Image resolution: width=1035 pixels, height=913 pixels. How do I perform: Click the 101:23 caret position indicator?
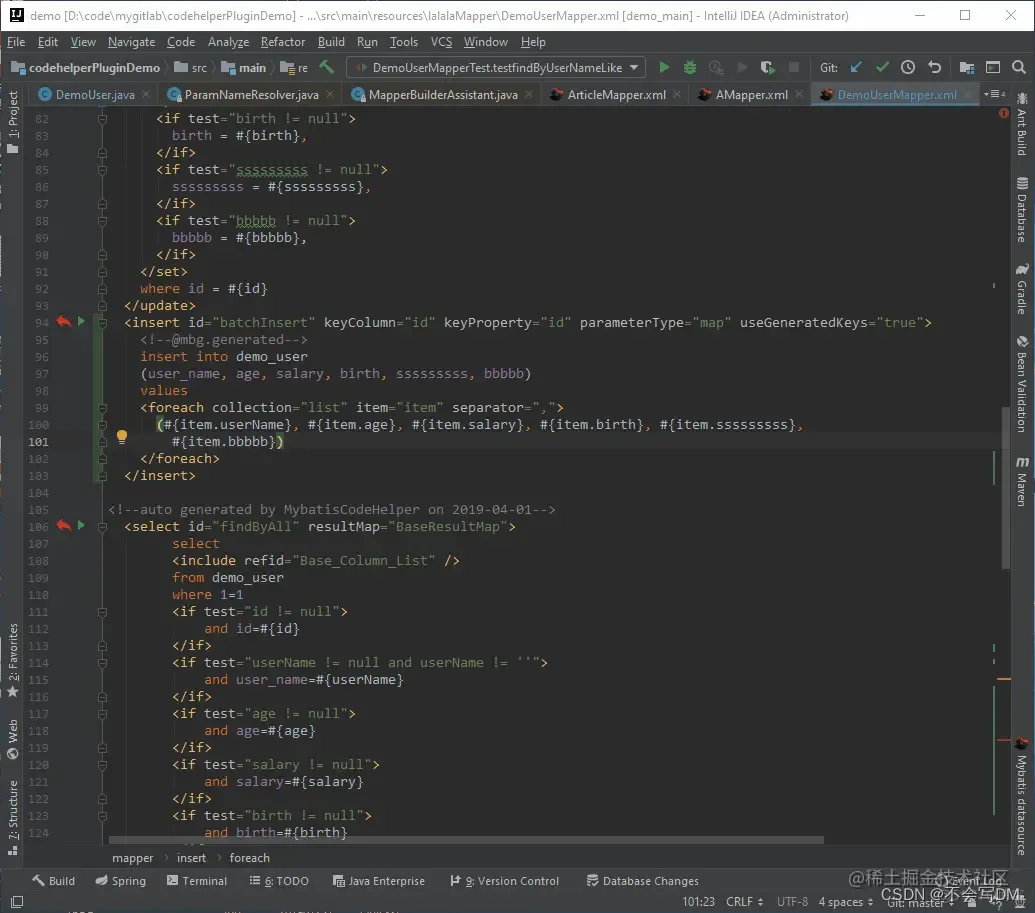coord(698,902)
